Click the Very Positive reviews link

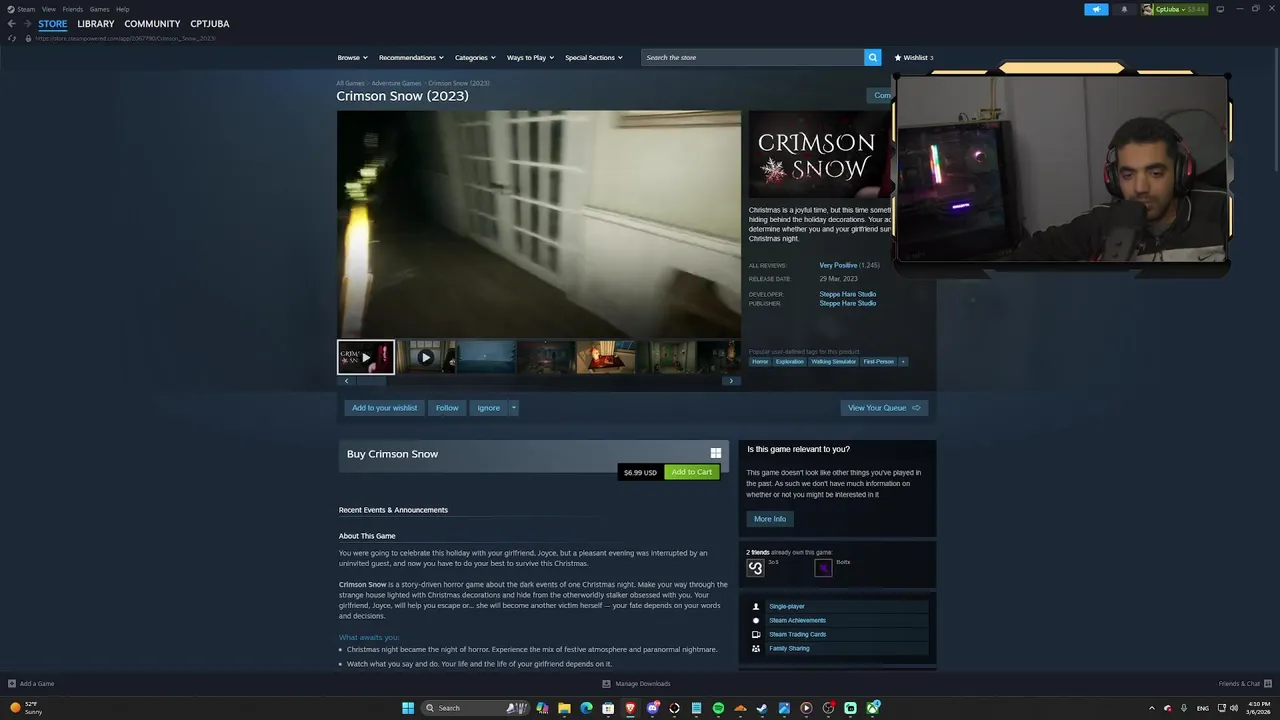click(x=838, y=265)
